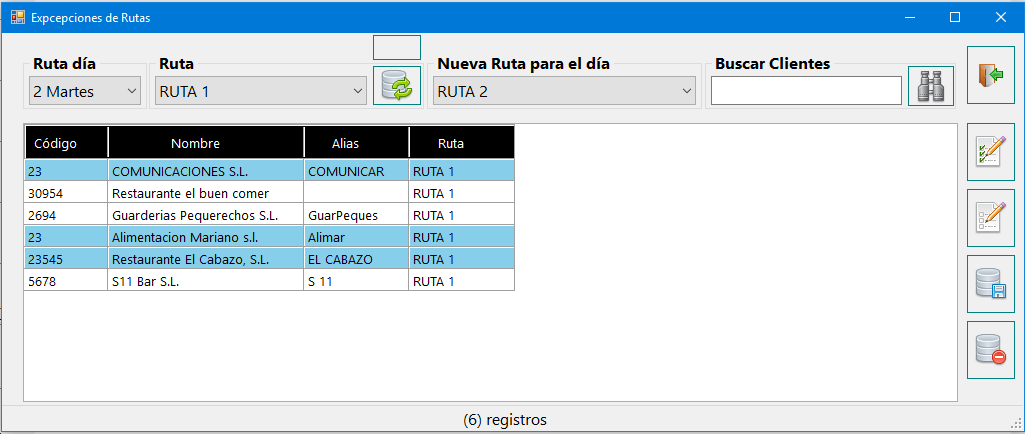Click the app icon in the title bar

[x=18, y=17]
